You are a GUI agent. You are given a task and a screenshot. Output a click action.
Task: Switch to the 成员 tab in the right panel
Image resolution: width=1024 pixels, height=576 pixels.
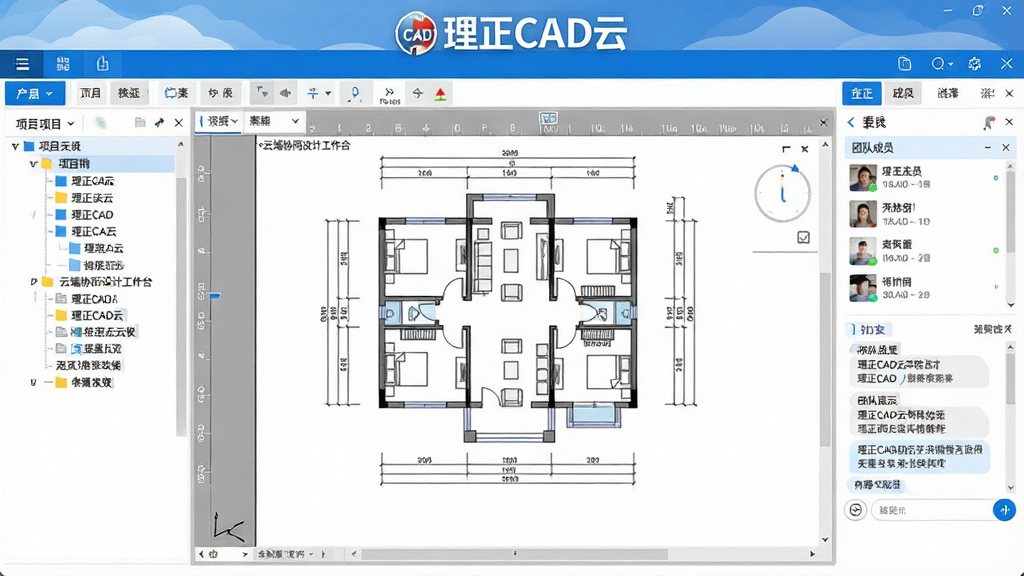903,93
